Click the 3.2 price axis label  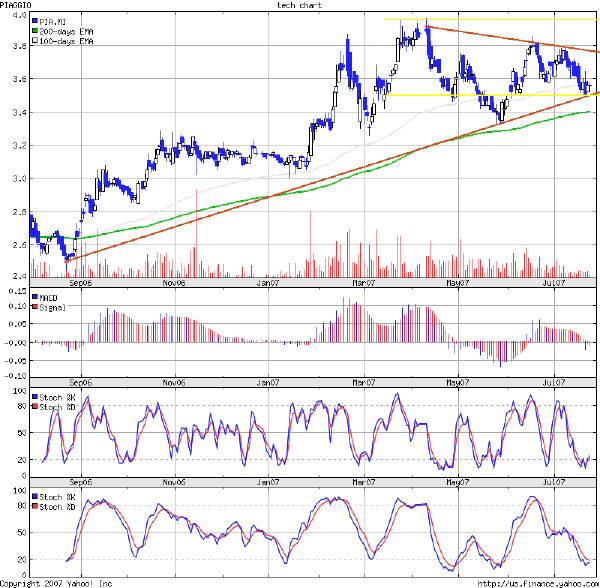tap(19, 146)
